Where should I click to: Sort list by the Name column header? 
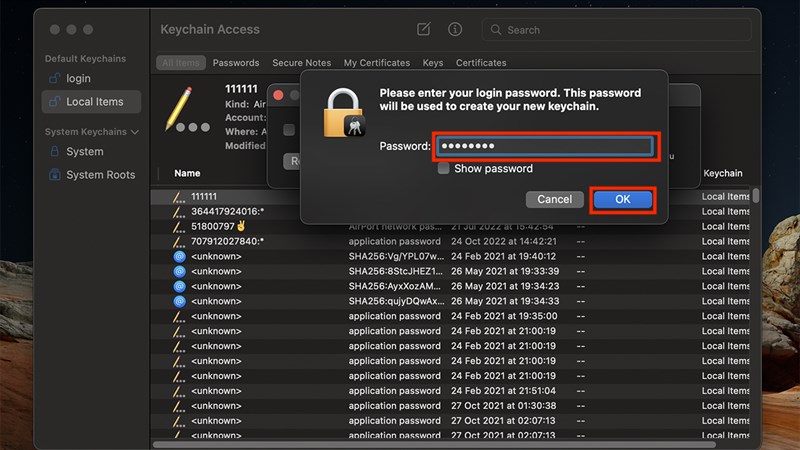187,173
